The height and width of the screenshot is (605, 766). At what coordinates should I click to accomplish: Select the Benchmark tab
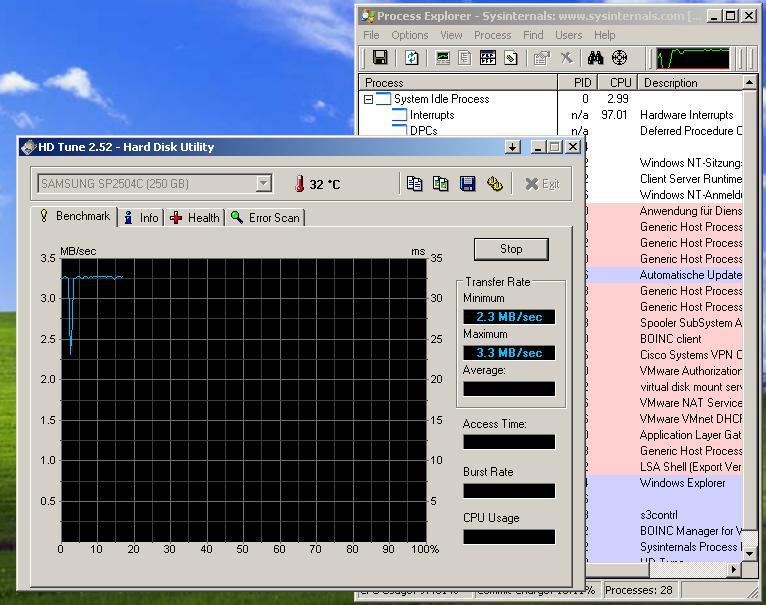(x=75, y=216)
